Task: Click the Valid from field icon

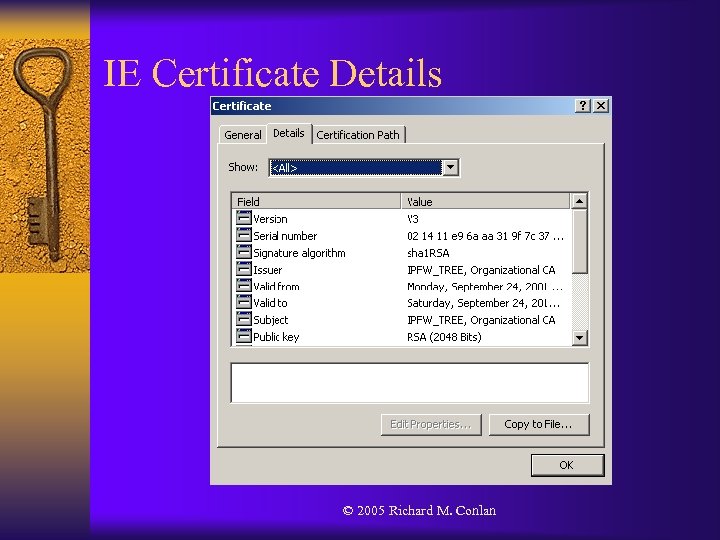Action: pyautogui.click(x=244, y=285)
